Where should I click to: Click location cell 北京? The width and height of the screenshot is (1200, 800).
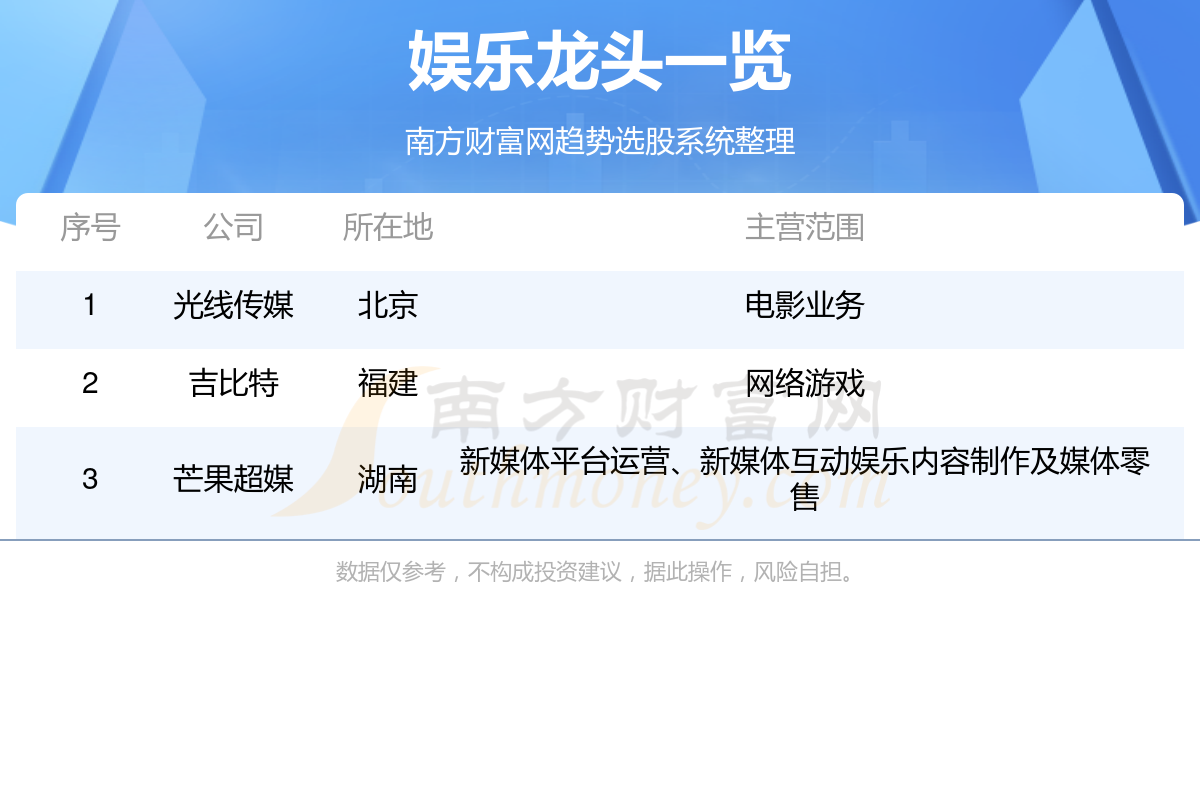point(388,305)
